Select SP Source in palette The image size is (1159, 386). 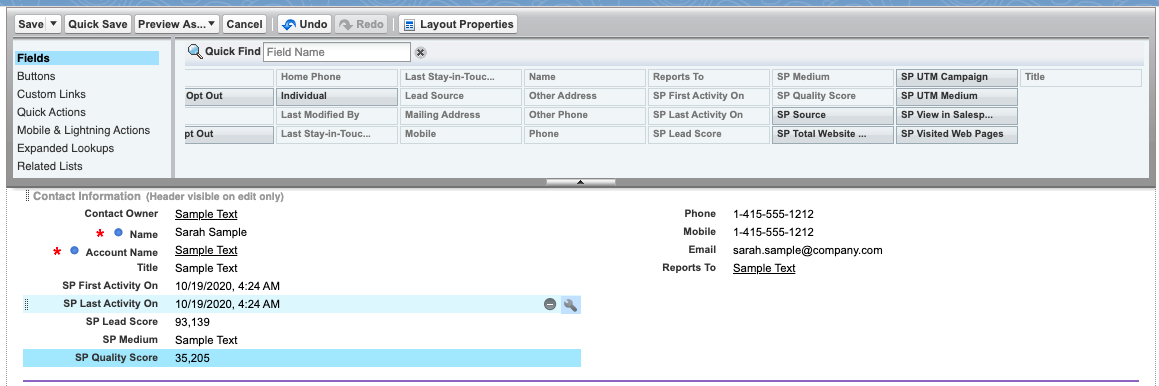[833, 115]
